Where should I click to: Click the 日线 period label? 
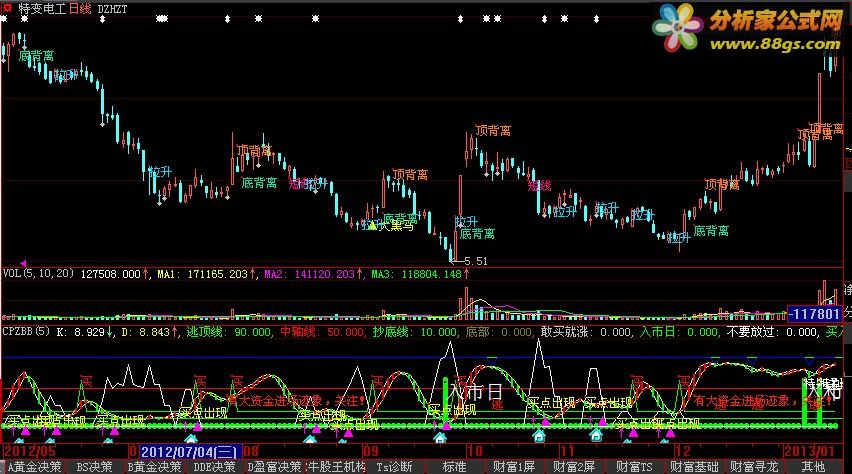pyautogui.click(x=80, y=9)
